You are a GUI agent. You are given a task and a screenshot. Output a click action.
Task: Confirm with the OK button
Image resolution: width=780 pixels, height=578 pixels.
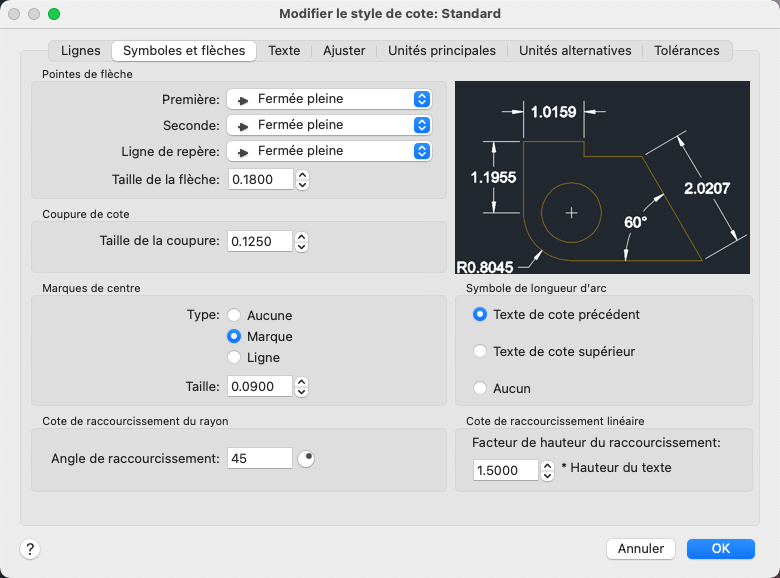720,548
